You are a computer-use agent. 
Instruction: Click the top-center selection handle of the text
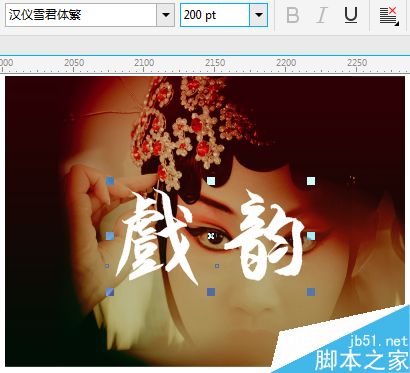point(211,181)
